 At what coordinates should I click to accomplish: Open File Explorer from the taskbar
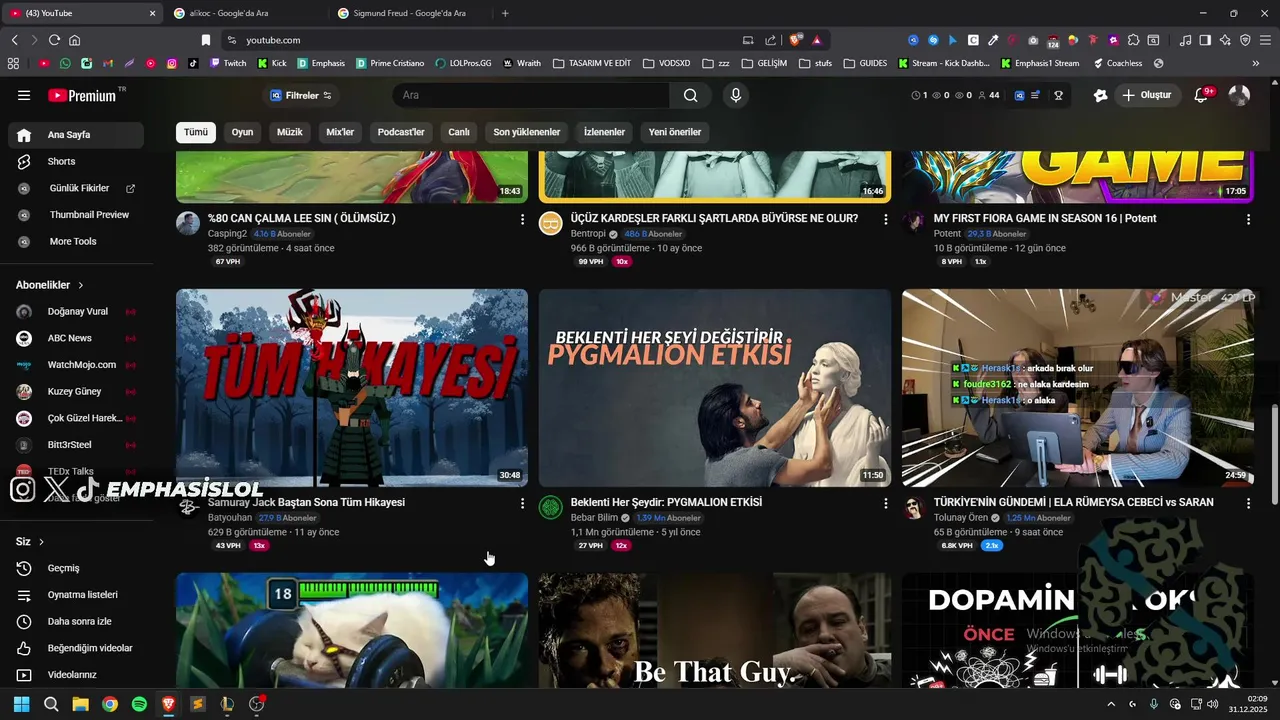(81, 704)
